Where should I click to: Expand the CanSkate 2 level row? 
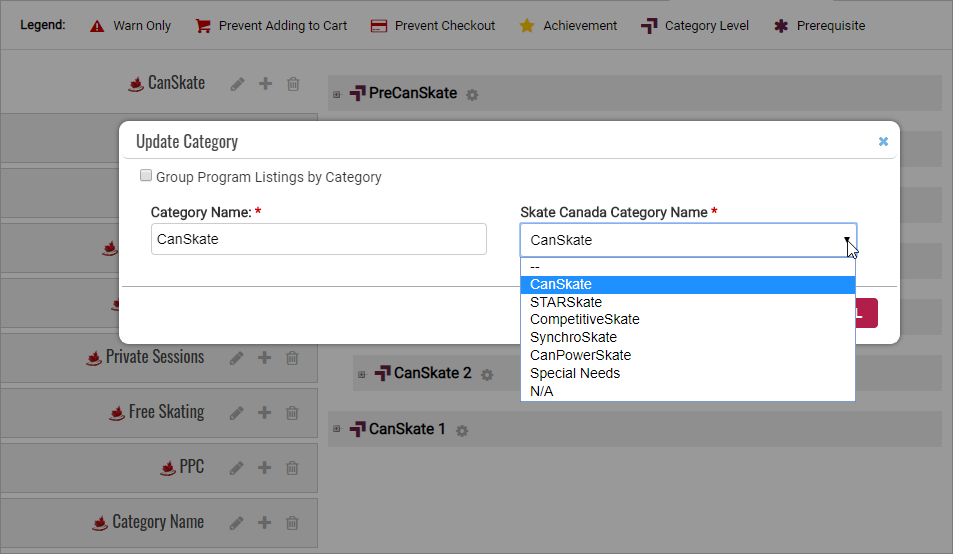tap(361, 374)
